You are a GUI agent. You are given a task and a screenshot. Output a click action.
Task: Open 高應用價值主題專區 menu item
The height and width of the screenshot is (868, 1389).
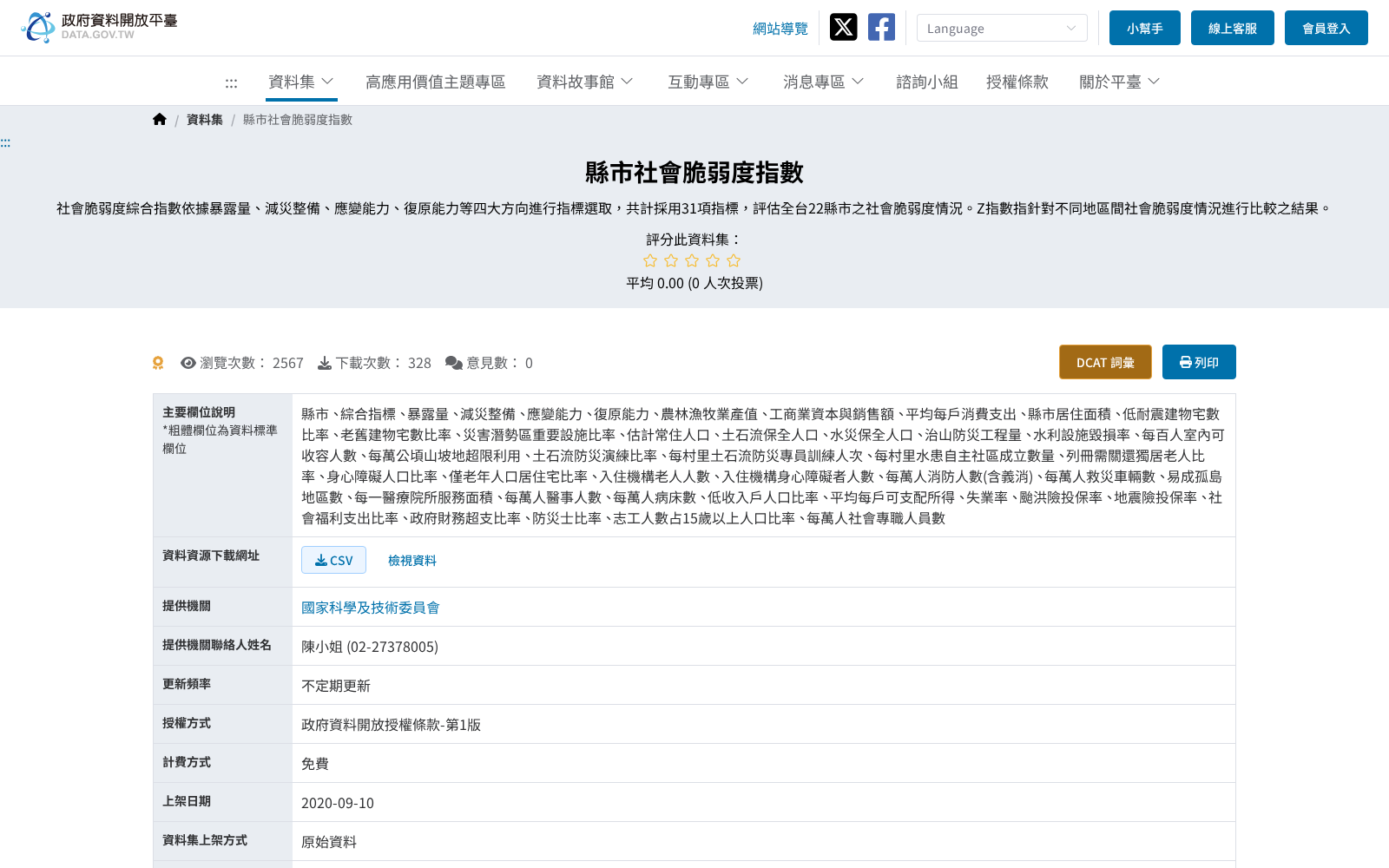(435, 82)
